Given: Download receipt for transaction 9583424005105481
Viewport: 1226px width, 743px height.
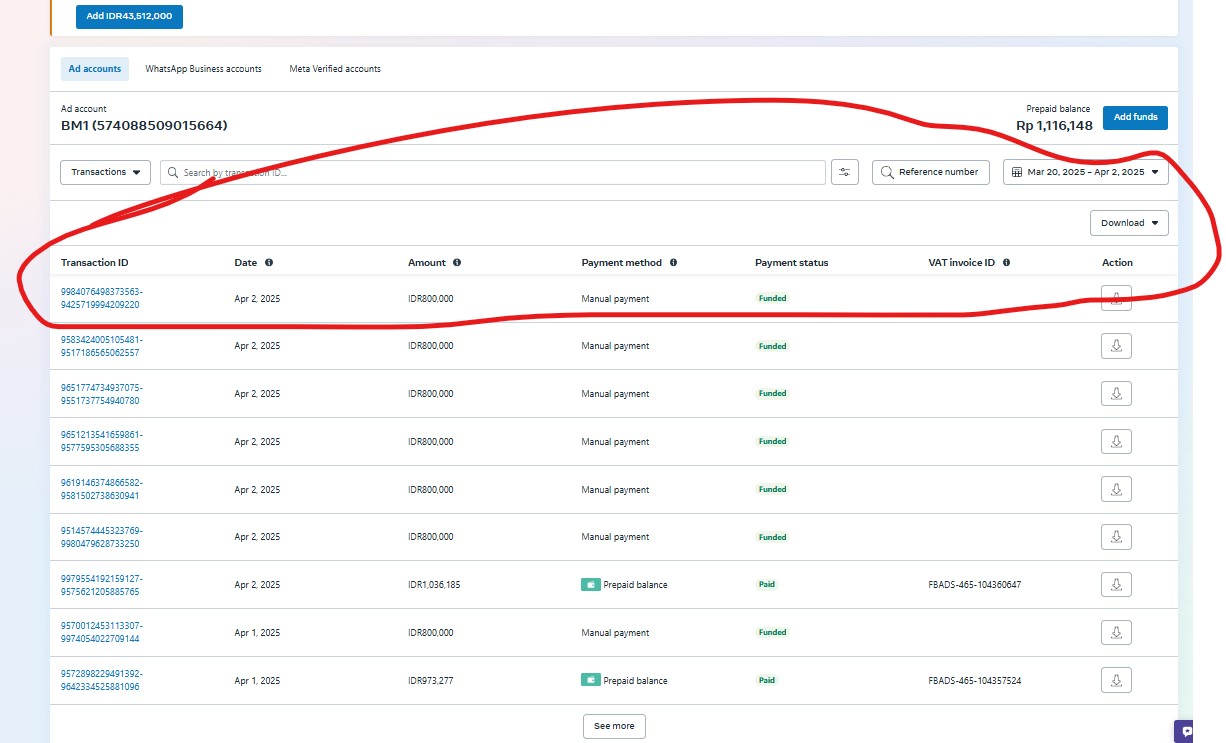Looking at the screenshot, I should [x=1116, y=346].
